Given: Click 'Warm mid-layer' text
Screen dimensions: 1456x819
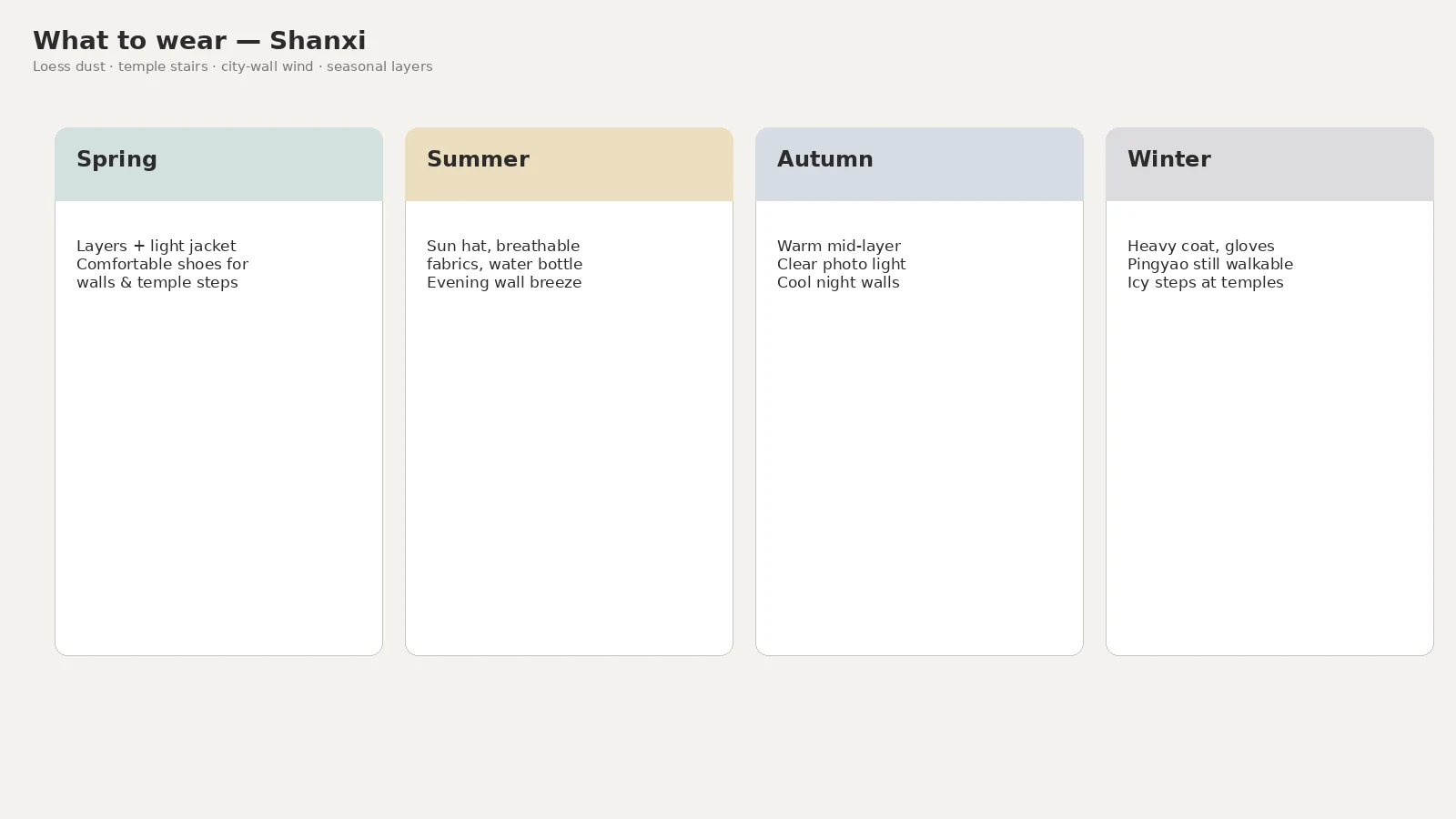Looking at the screenshot, I should click(x=839, y=246).
